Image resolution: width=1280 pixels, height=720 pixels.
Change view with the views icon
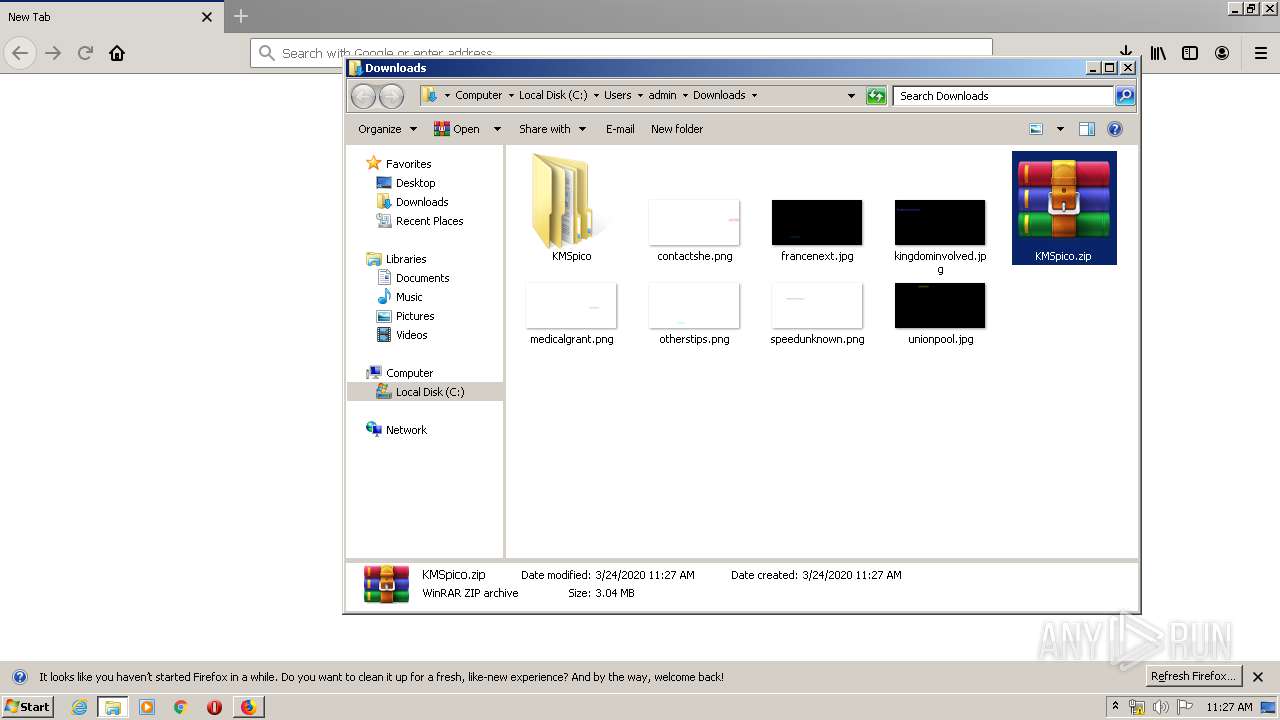[x=1036, y=129]
